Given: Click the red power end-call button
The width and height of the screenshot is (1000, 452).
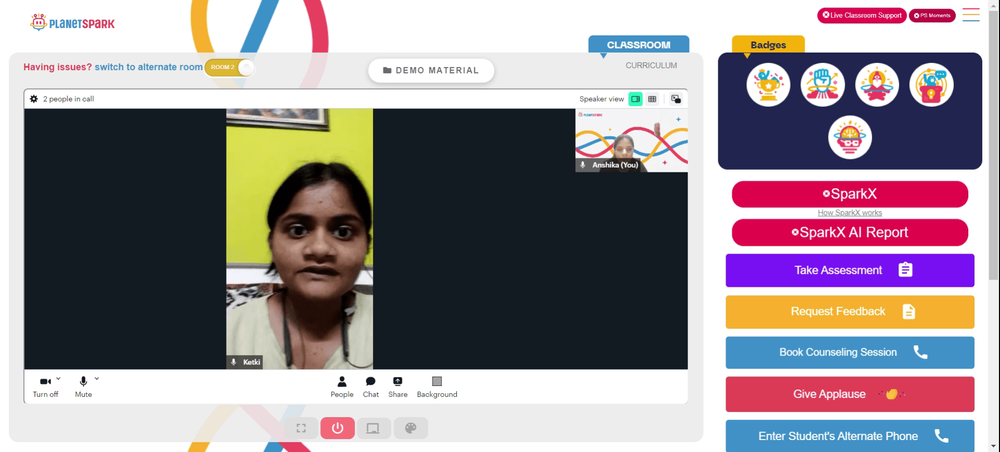Looking at the screenshot, I should point(337,428).
